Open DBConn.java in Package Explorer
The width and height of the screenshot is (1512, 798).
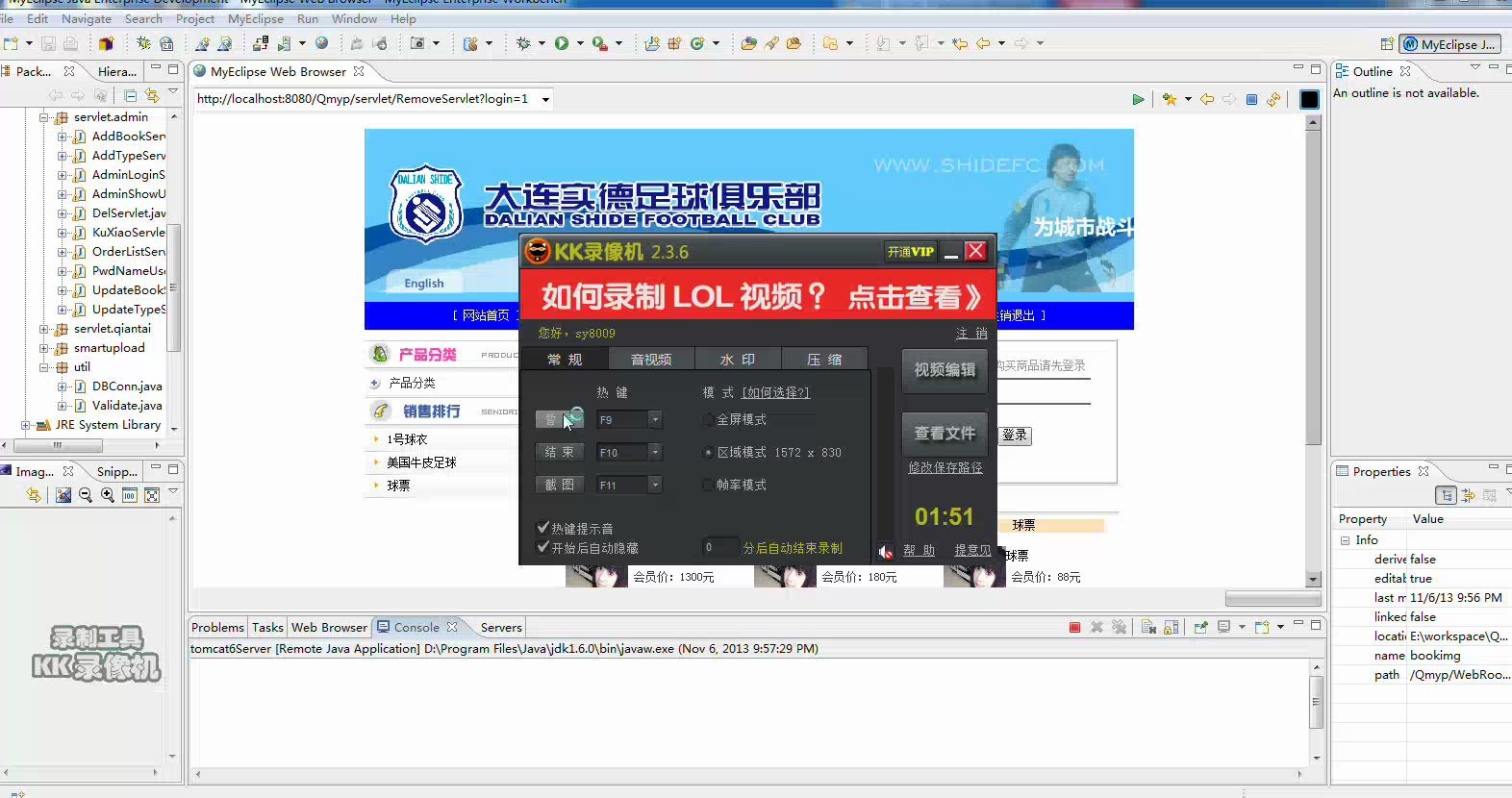127,387
